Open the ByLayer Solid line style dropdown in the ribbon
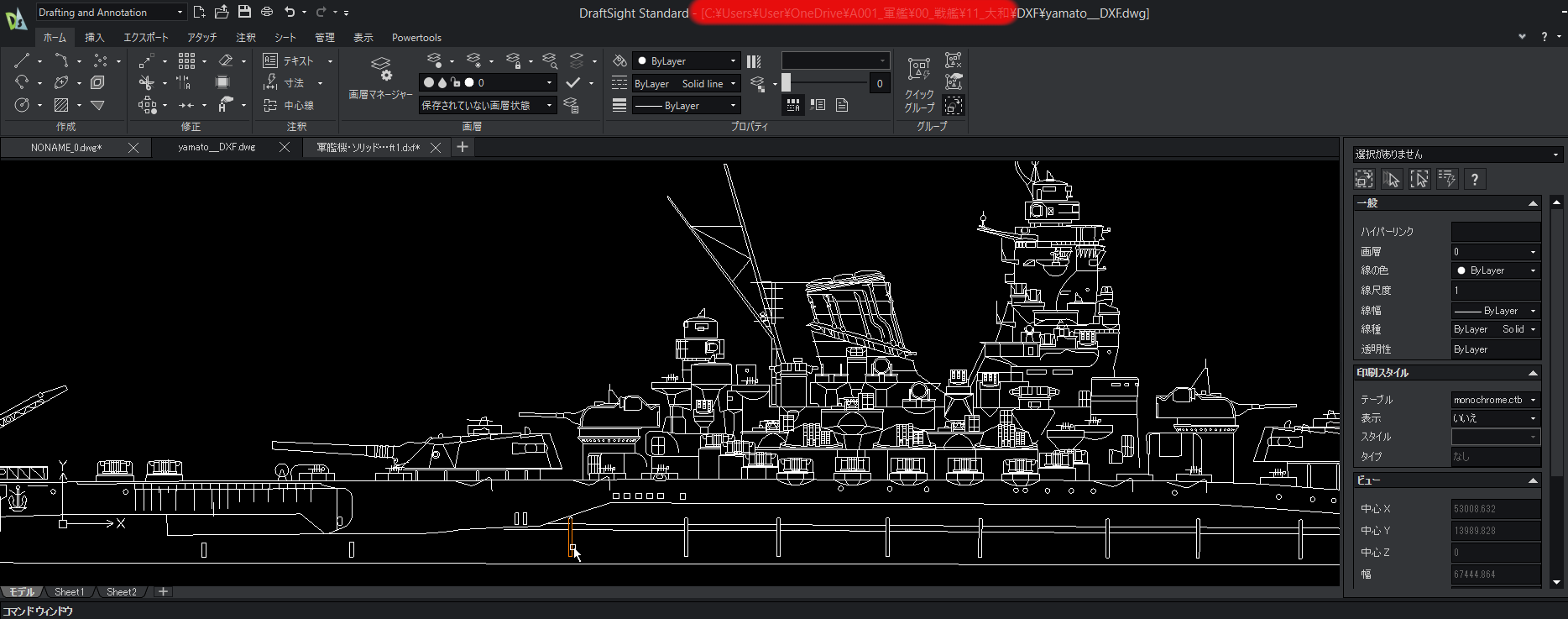 click(685, 83)
